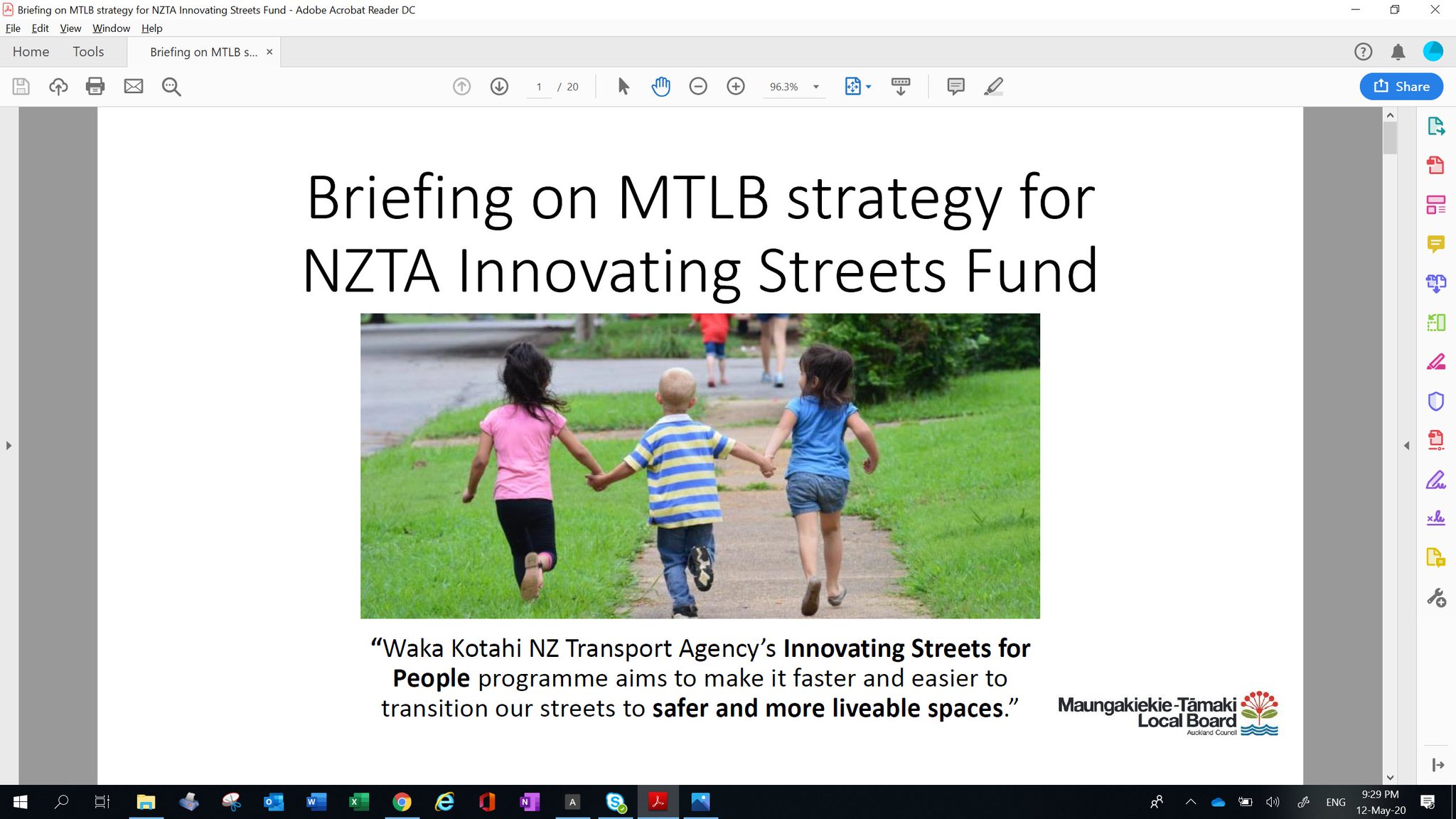Open Excel from taskbar
The width and height of the screenshot is (1456, 819).
[x=359, y=802]
